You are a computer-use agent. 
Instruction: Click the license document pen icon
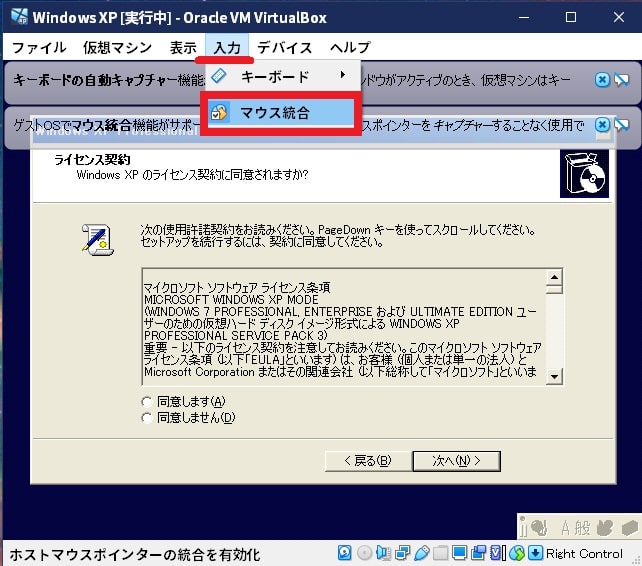point(97,240)
